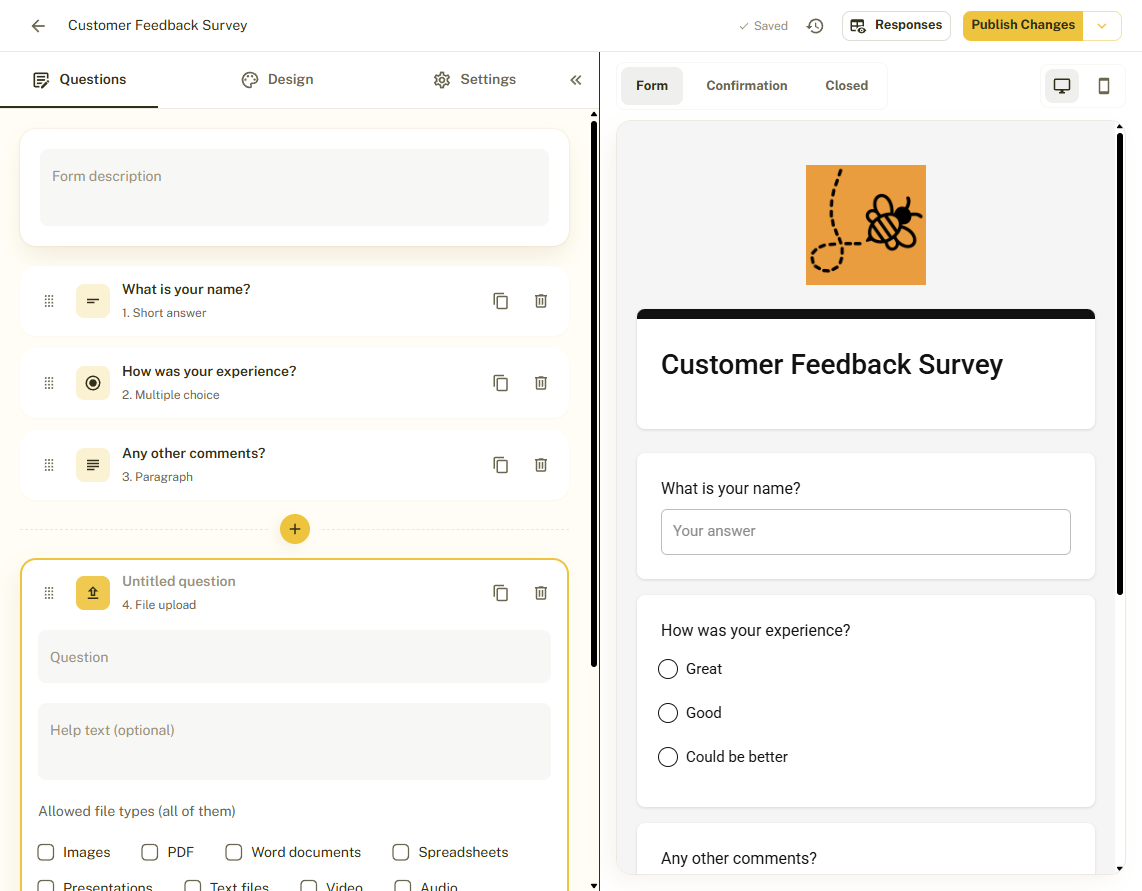Viewport: 1142px width, 891px height.
Task: Duplicate the 'What is your name?' question
Action: [x=500, y=301]
